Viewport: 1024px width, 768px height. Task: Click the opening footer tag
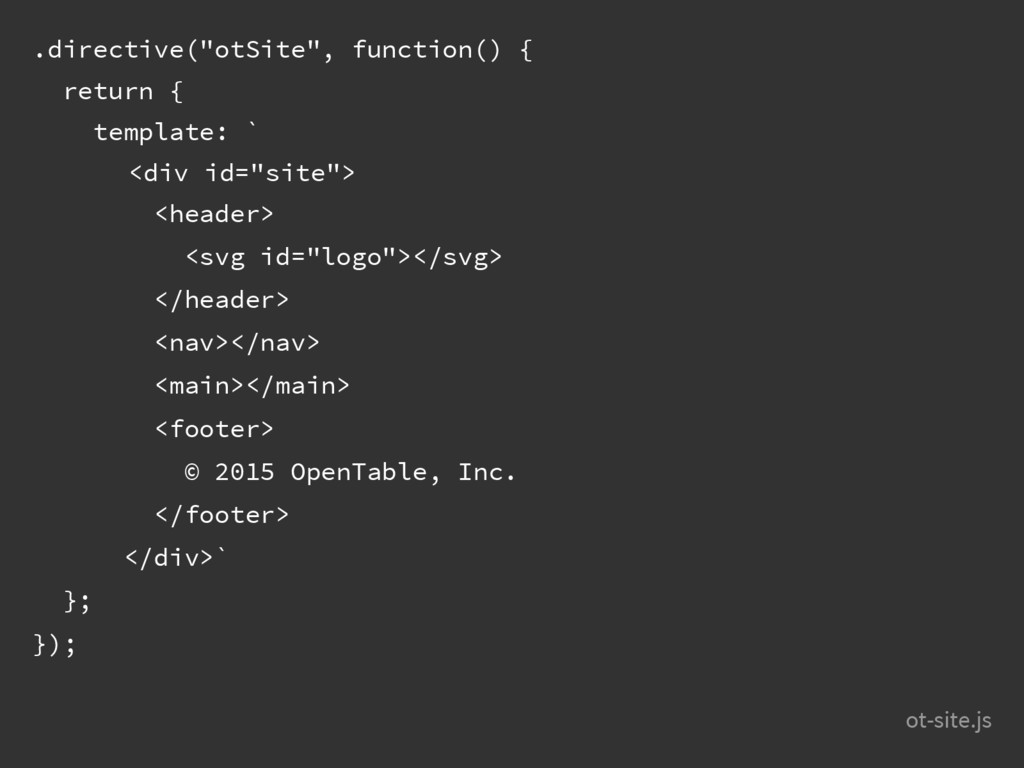[x=214, y=429]
